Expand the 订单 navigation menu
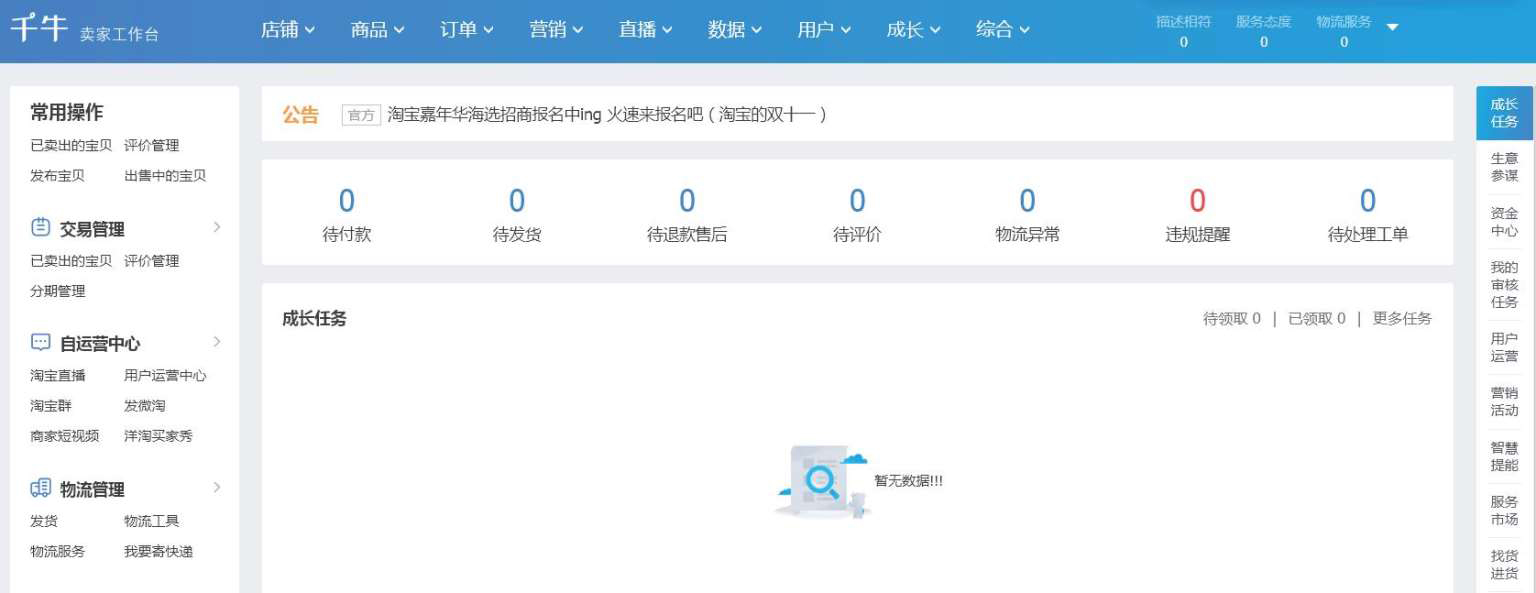 tap(467, 30)
